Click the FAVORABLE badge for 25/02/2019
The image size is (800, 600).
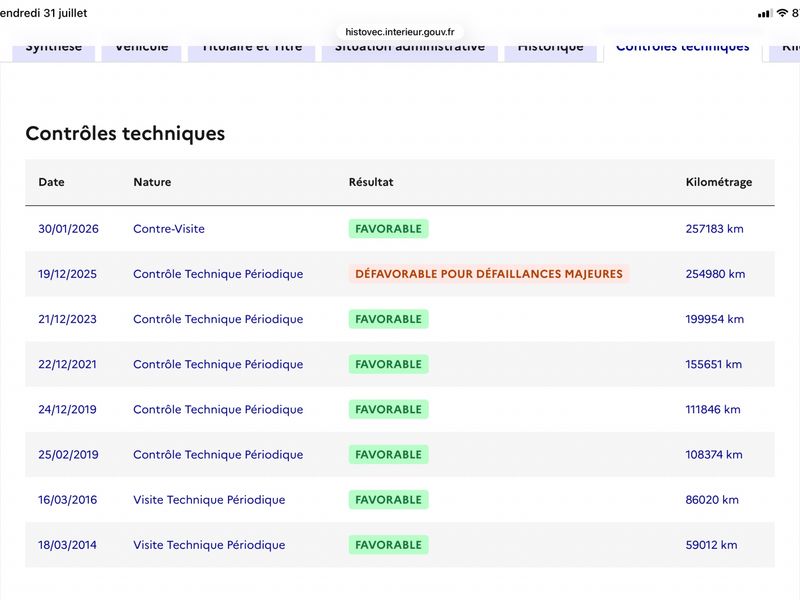[x=388, y=455]
